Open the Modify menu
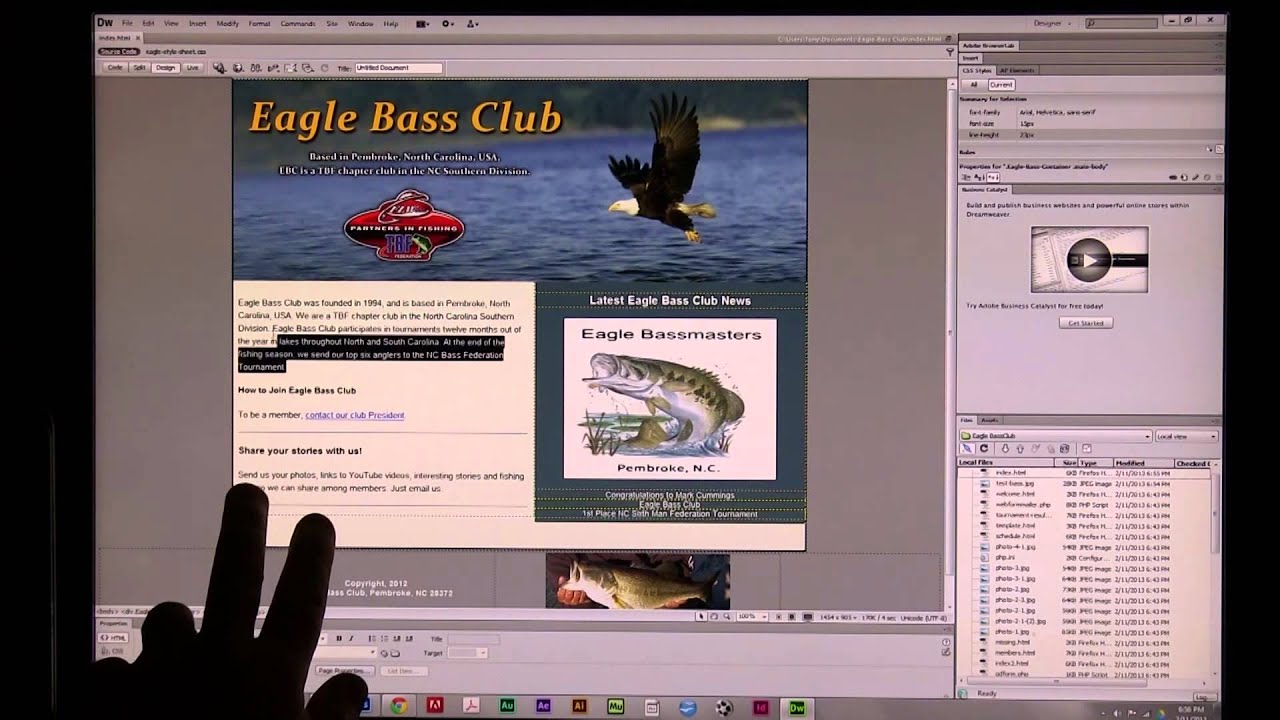The height and width of the screenshot is (720, 1280). [228, 23]
